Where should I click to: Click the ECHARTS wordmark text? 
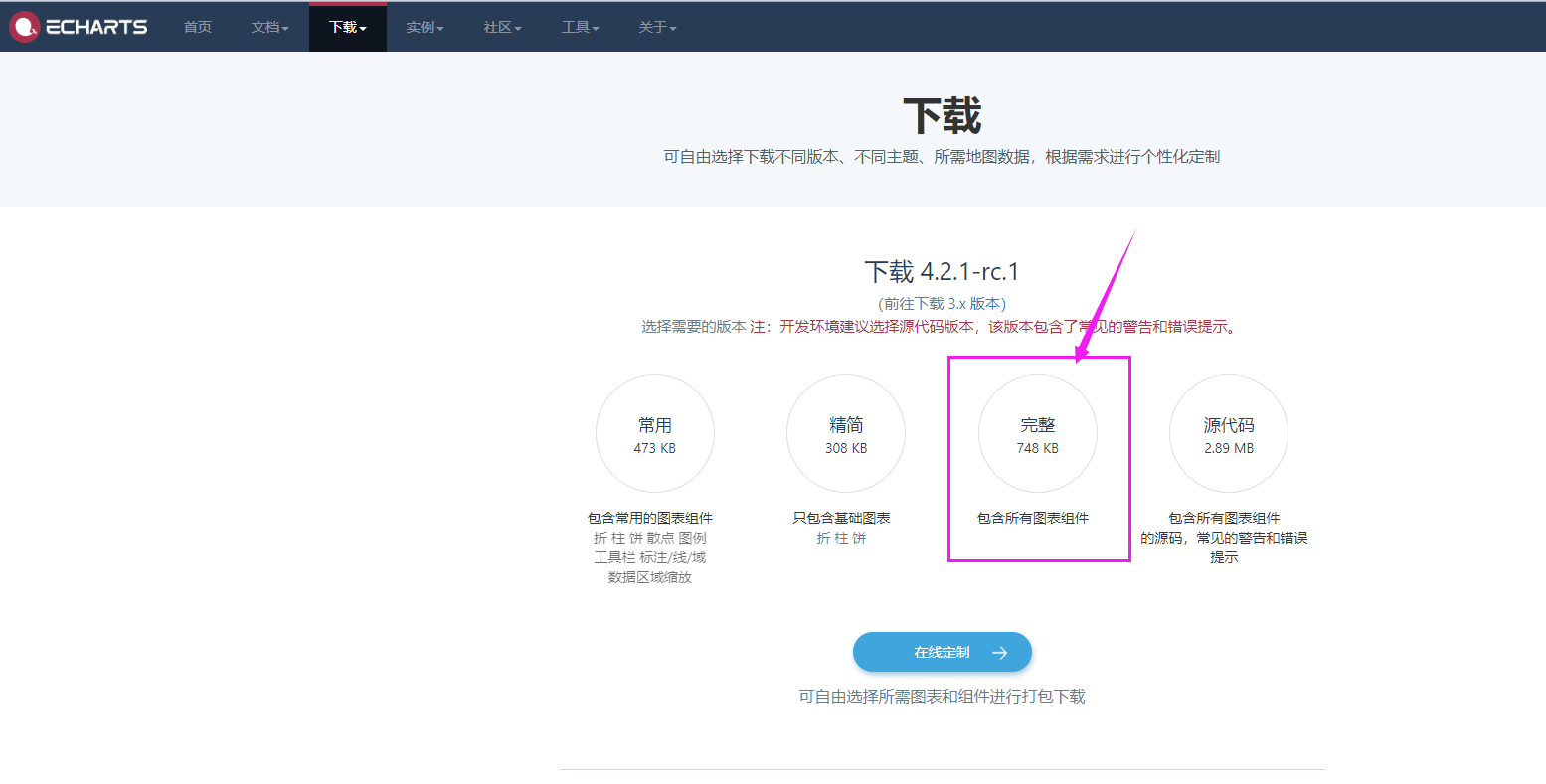click(x=99, y=27)
